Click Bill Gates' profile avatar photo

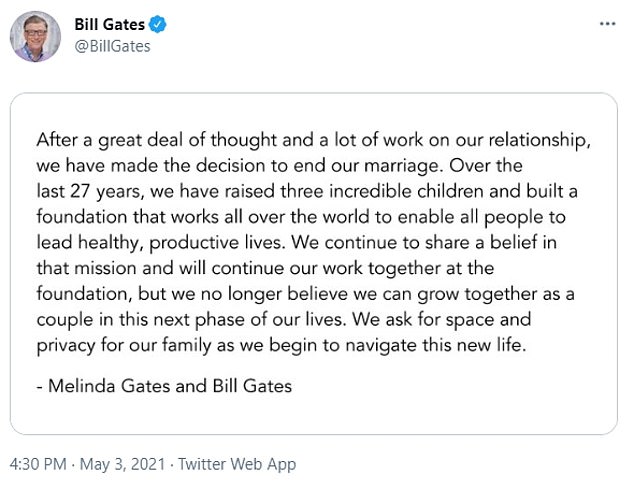tap(36, 37)
